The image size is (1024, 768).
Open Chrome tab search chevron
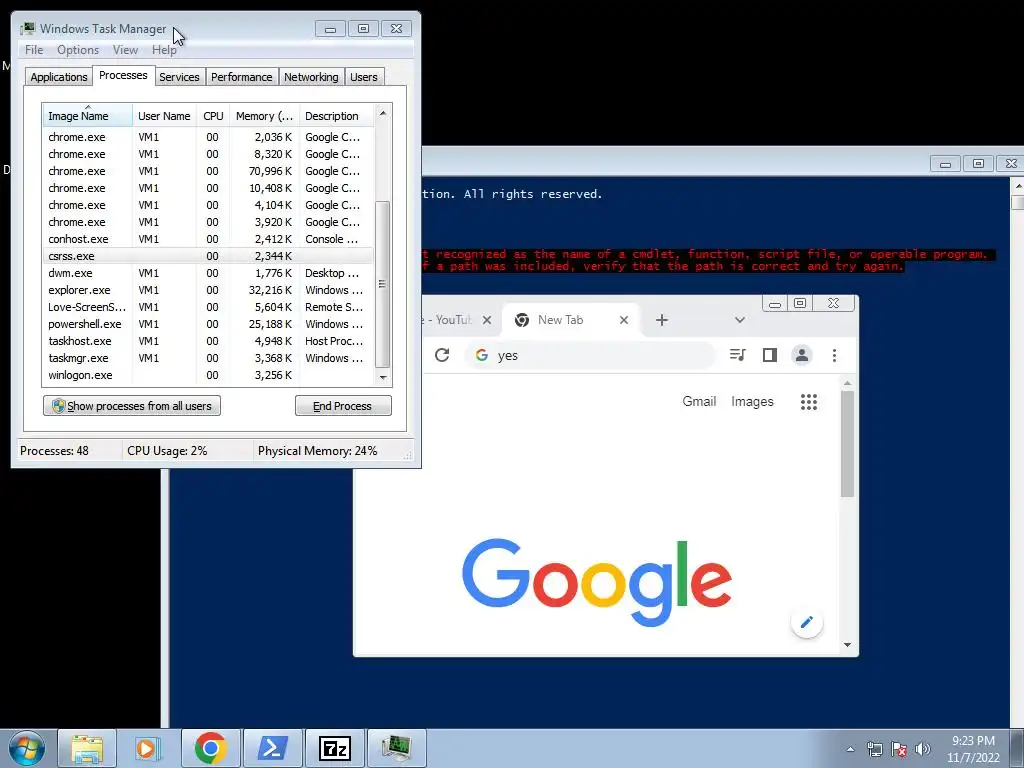tap(739, 320)
